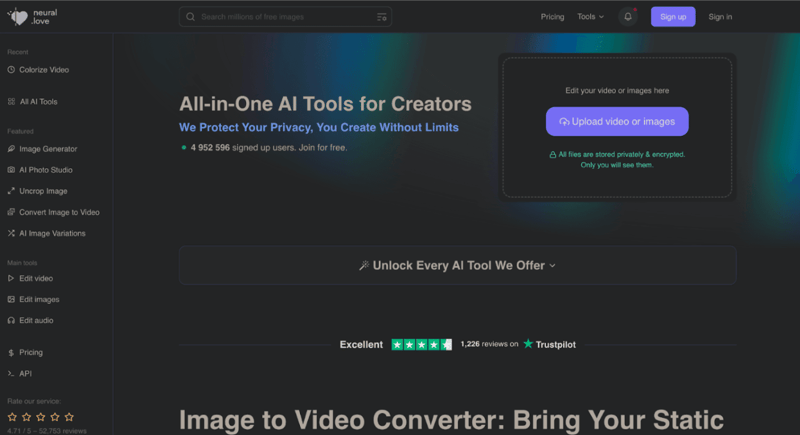Click the search filter options icon

click(381, 17)
